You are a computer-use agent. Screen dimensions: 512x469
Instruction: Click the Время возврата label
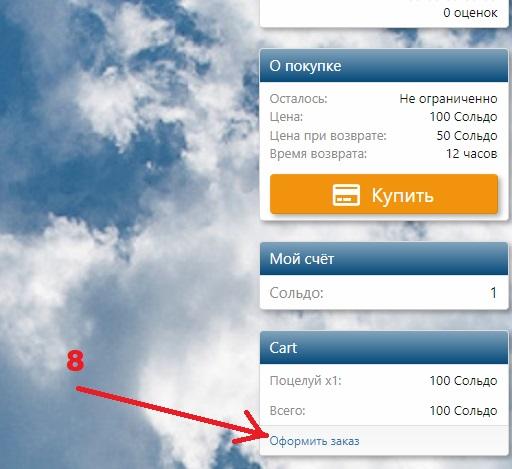[x=318, y=154]
